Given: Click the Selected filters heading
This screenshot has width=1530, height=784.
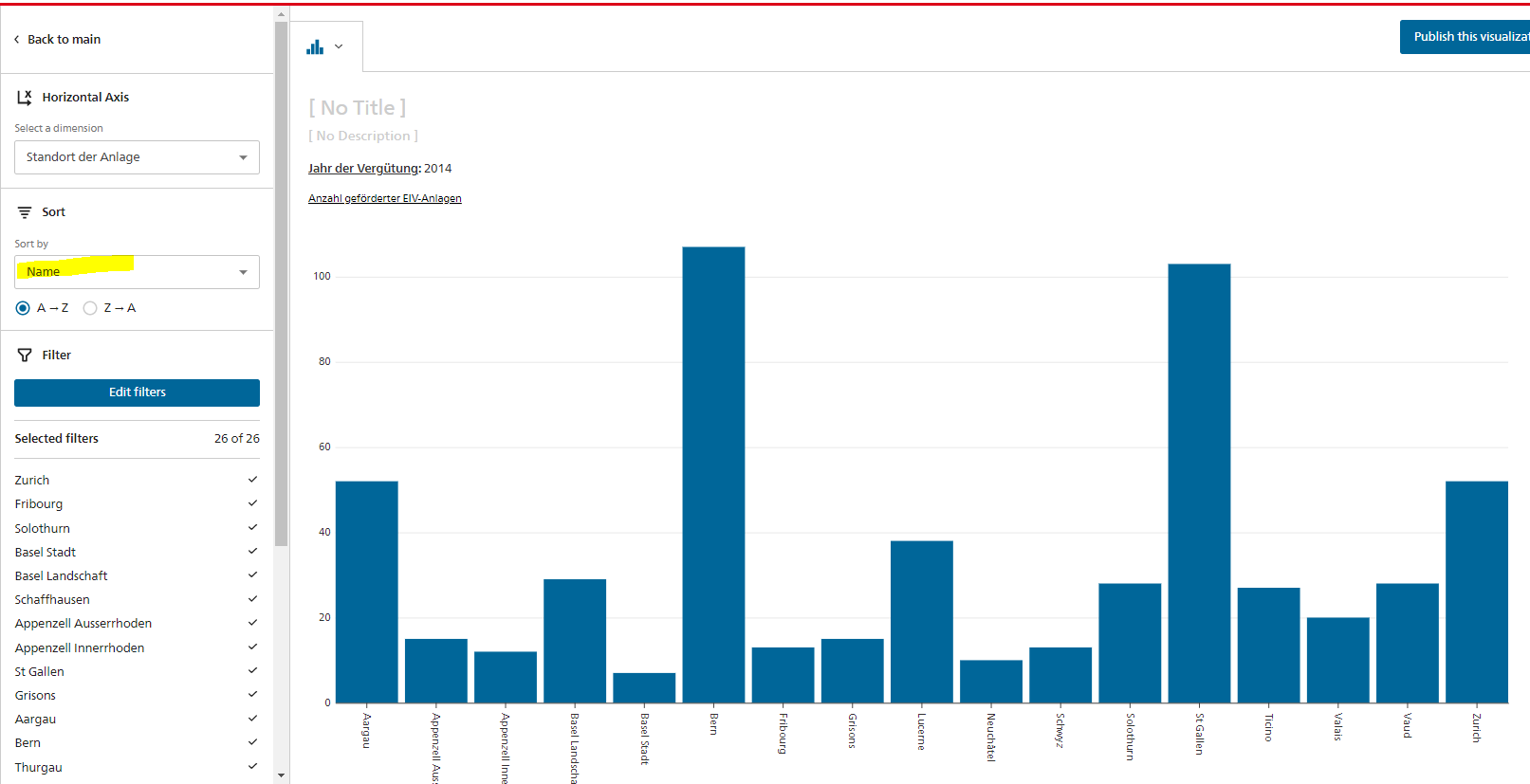Looking at the screenshot, I should (57, 439).
